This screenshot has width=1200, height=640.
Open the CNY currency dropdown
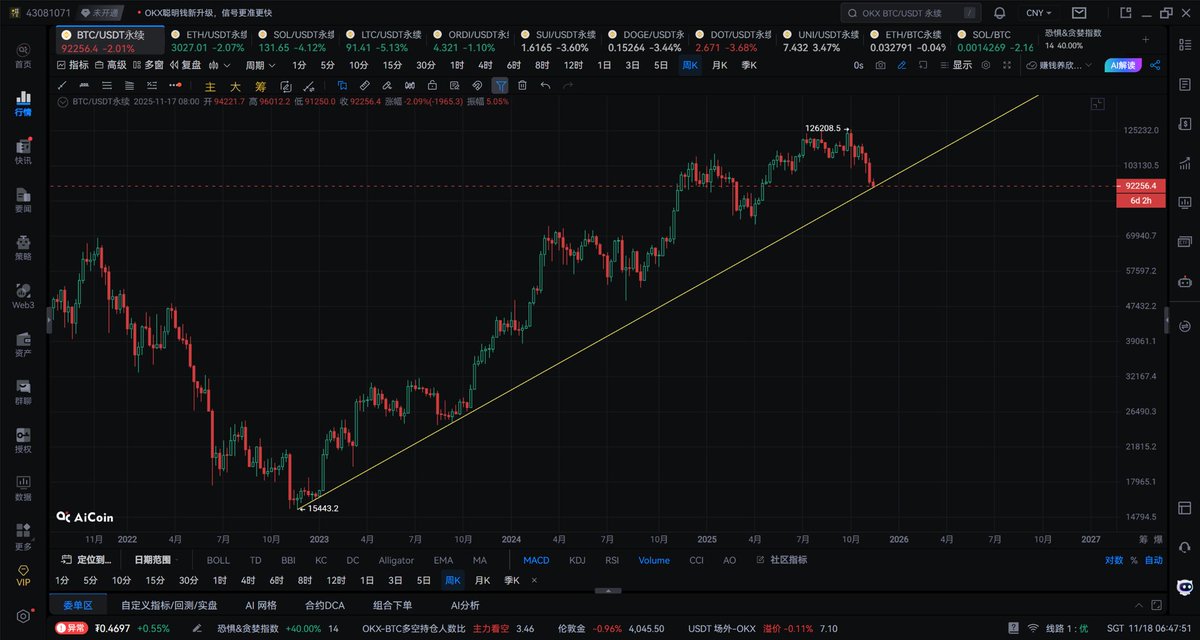[1040, 13]
